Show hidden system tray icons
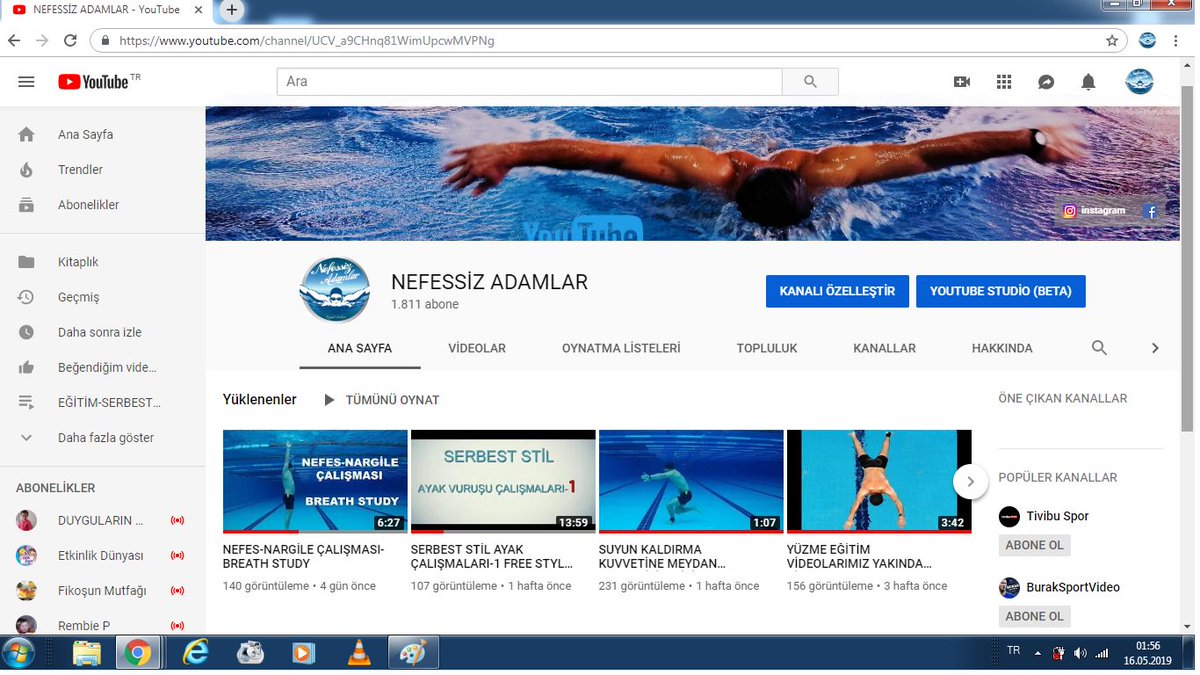 click(1037, 653)
